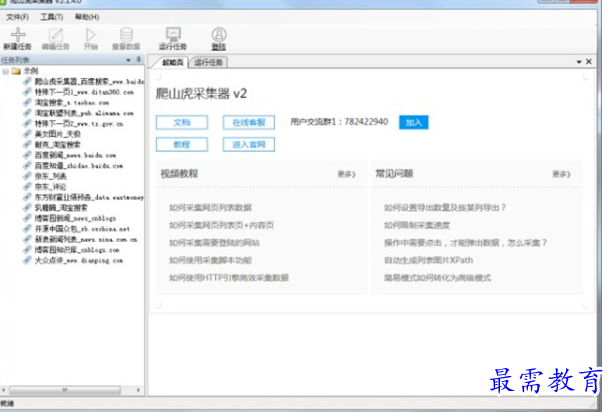Click the 查看数据 database icon

(126, 35)
